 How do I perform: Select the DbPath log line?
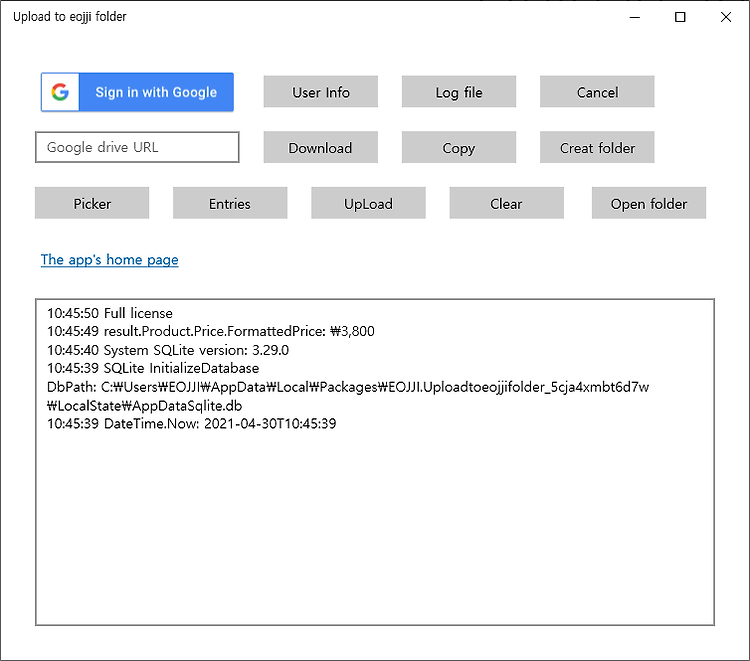pyautogui.click(x=348, y=387)
